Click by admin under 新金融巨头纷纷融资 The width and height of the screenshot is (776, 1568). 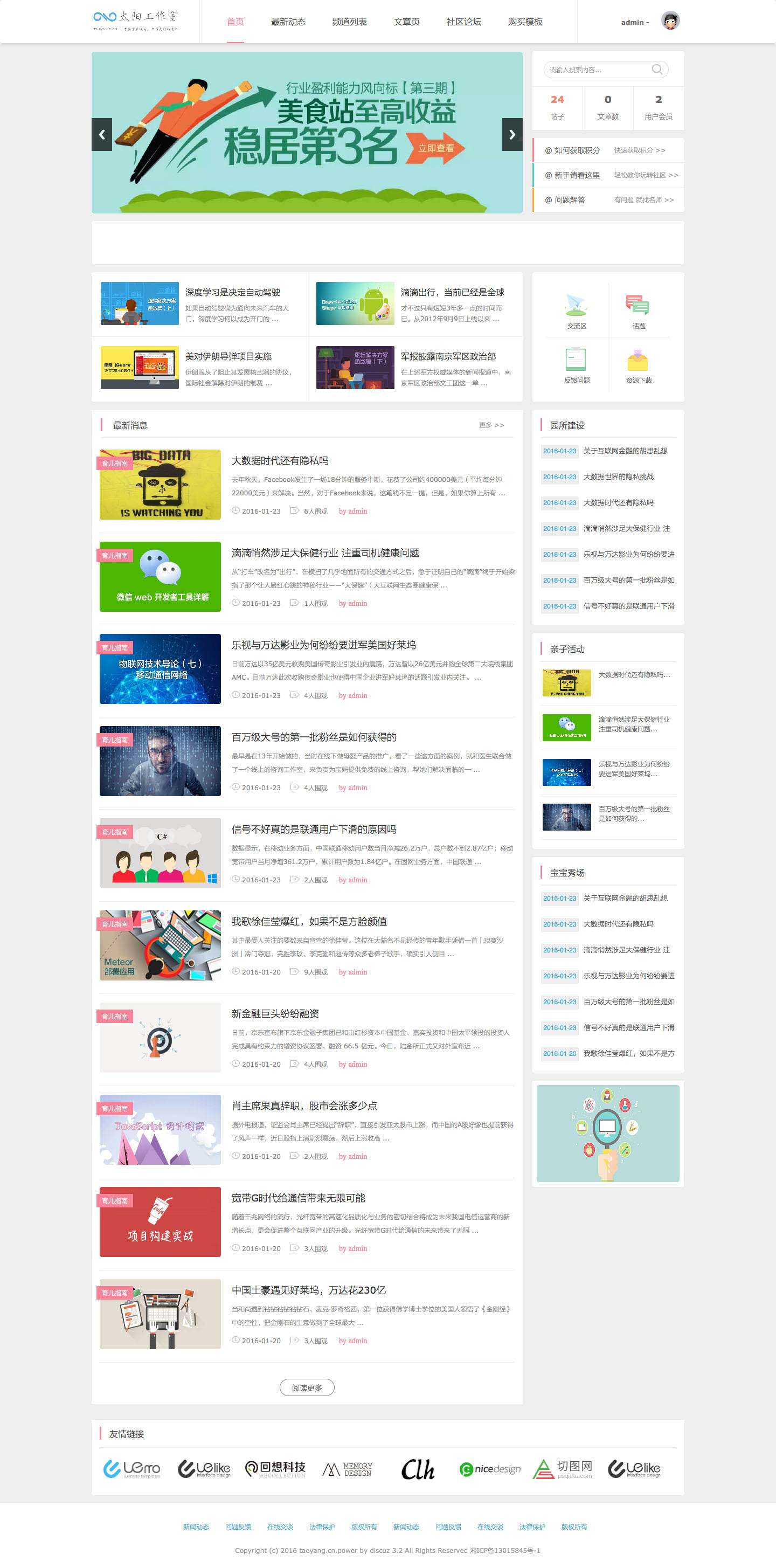(x=353, y=1064)
